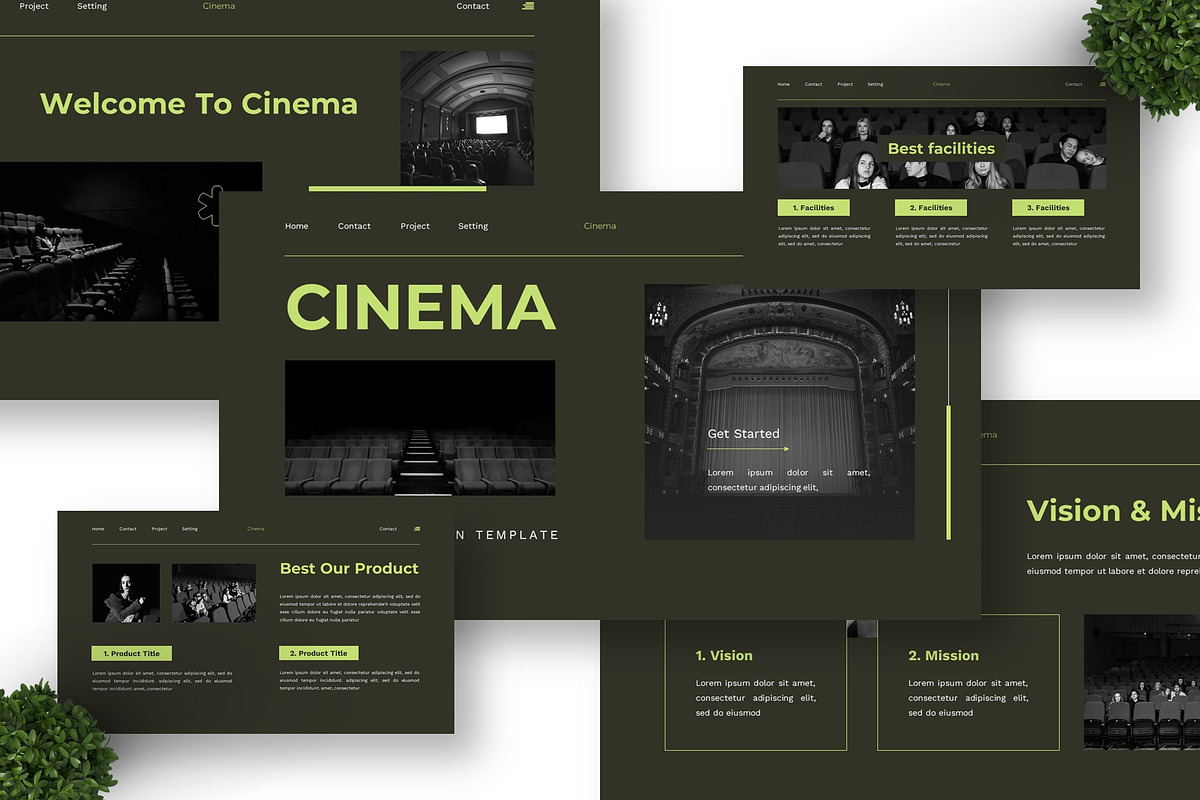This screenshot has width=1200, height=800.
Task: Select Project in the Welcome To Cinema slide nav
Action: 34,6
